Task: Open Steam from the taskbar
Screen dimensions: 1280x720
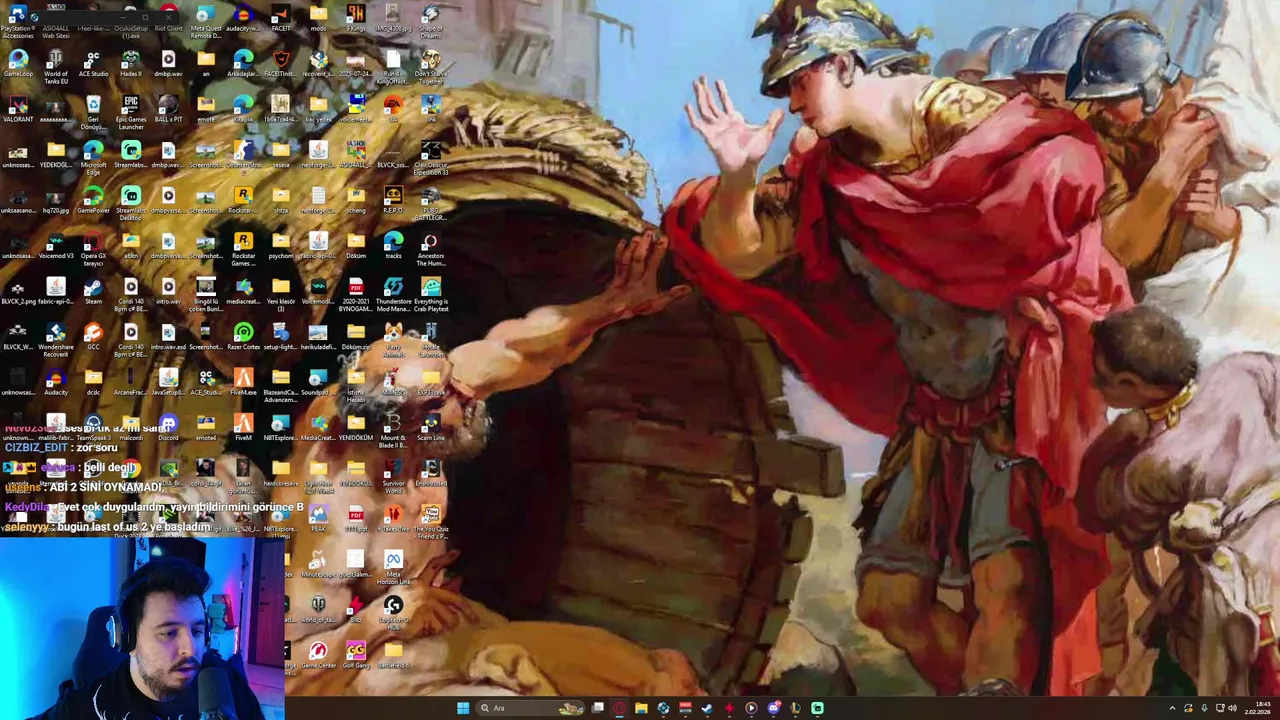Action: coord(707,708)
